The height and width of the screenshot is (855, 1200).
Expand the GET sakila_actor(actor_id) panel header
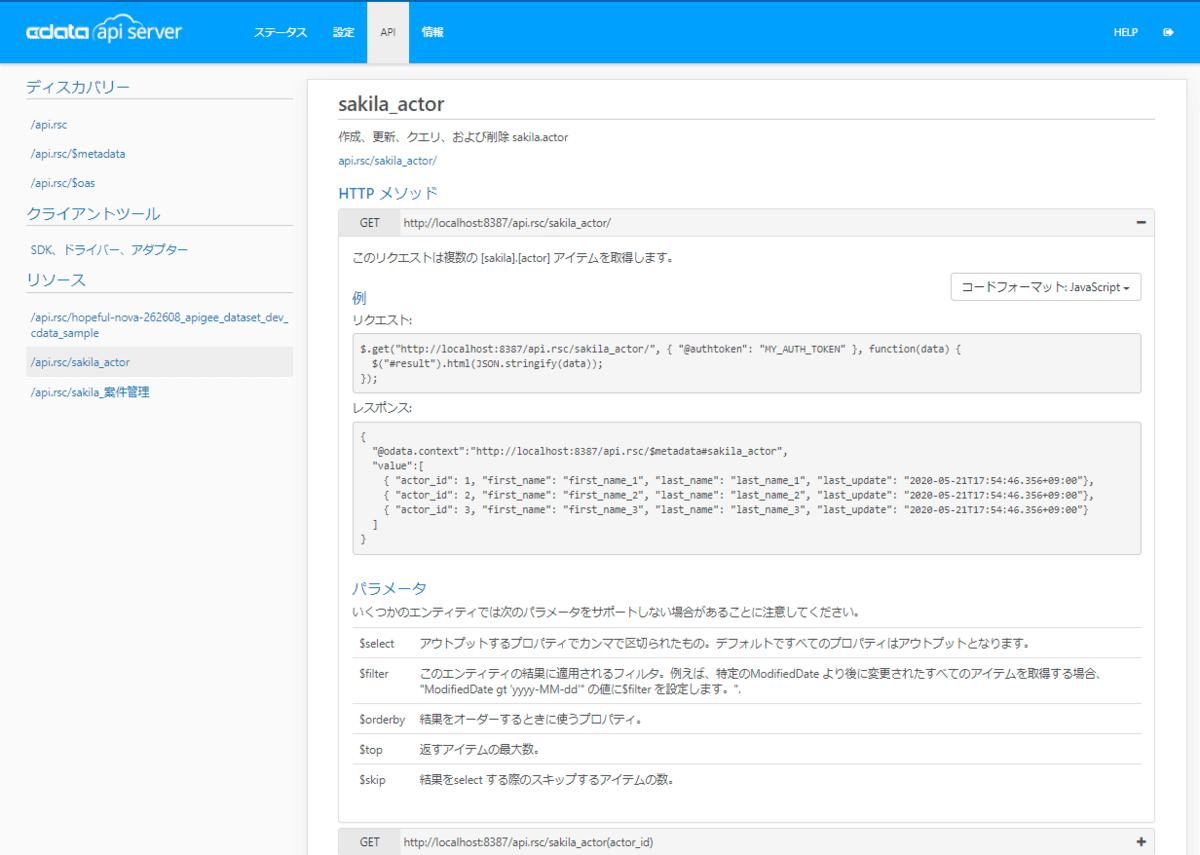(x=700, y=842)
